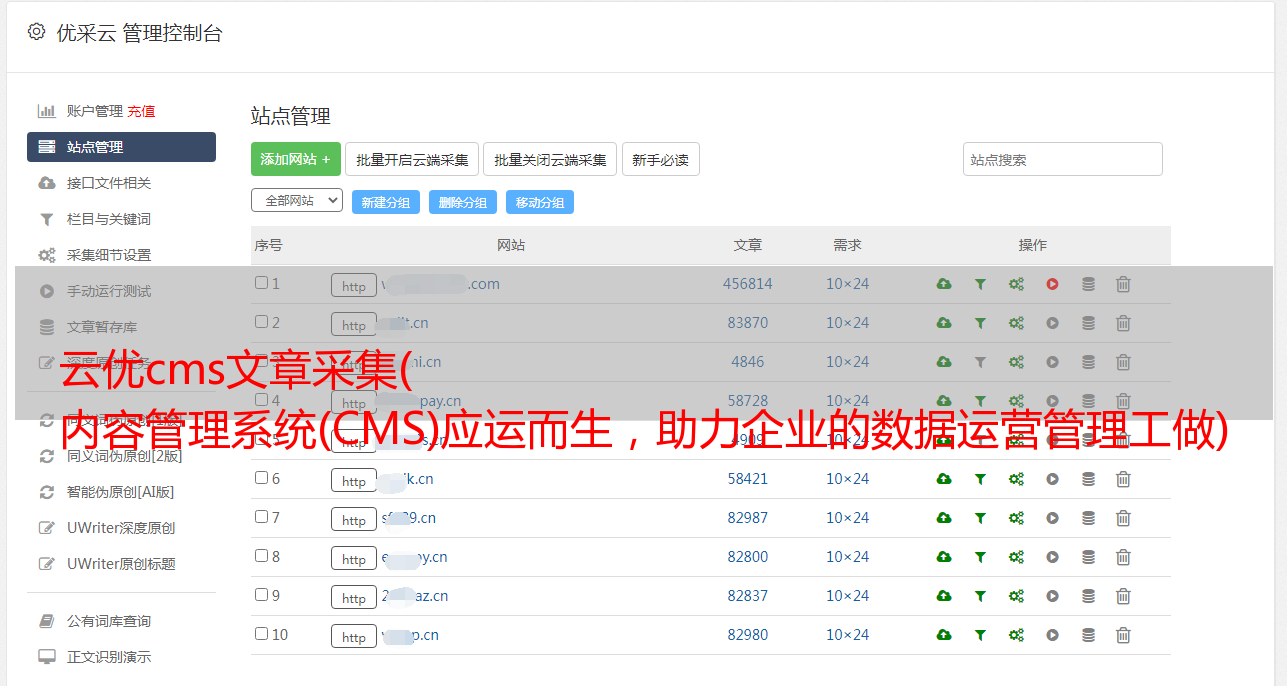Open 栏目与关键词 in the sidebar
Image resolution: width=1287 pixels, height=686 pixels.
(x=109, y=219)
